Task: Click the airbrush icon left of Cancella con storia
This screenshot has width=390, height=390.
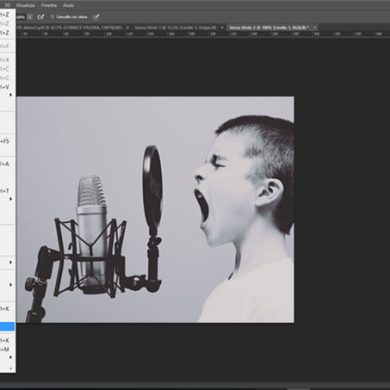Action: (x=40, y=17)
